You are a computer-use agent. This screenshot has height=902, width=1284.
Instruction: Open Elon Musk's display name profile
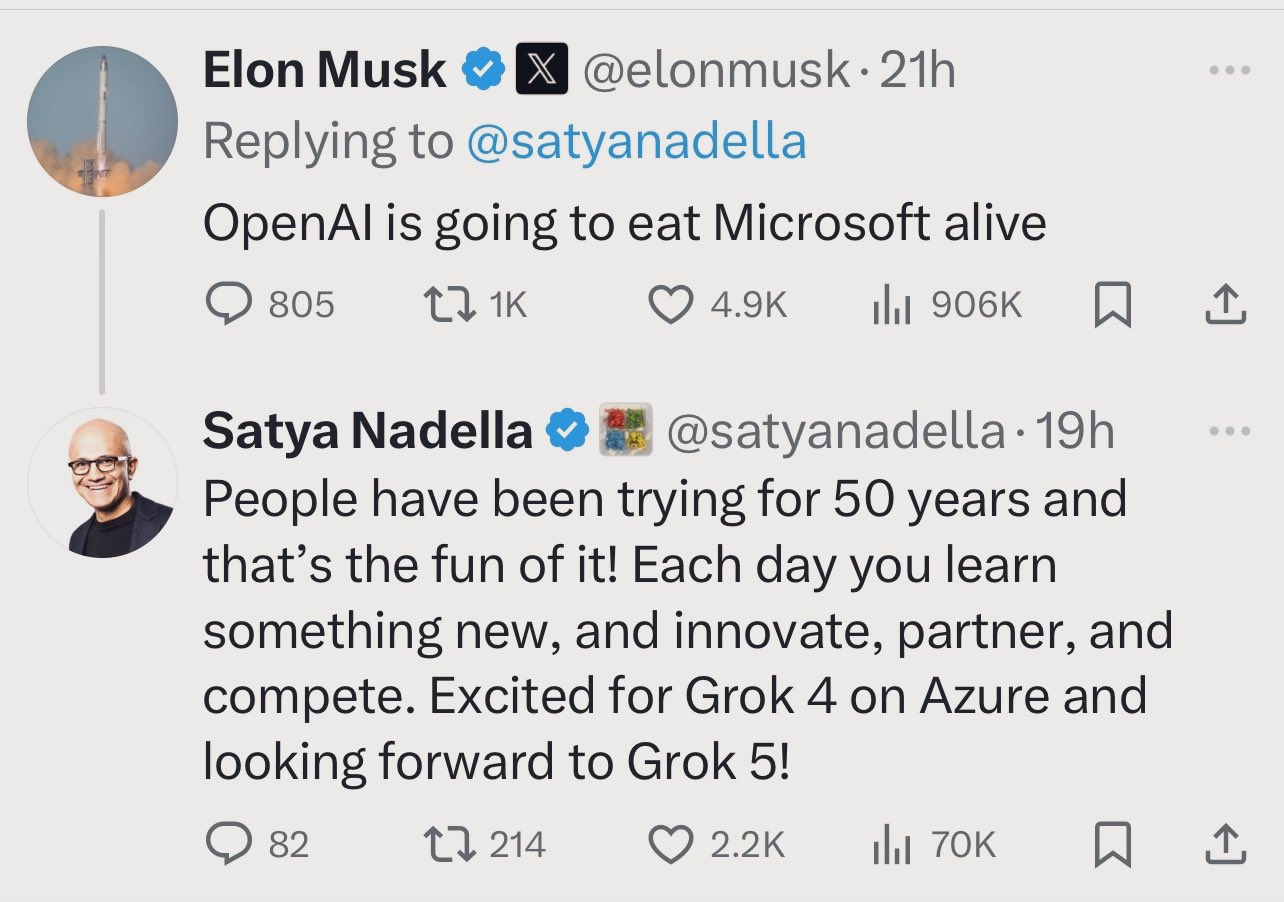tap(324, 71)
